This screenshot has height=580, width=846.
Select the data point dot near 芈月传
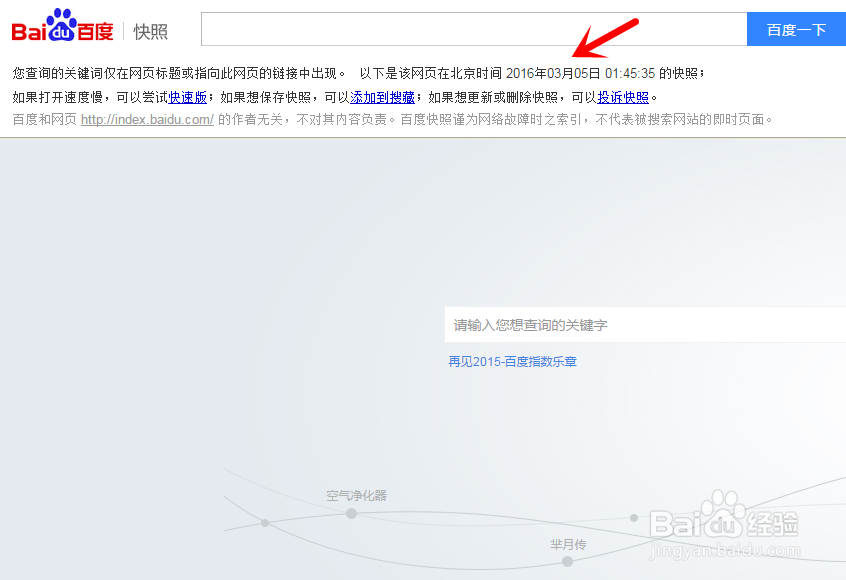[565, 560]
